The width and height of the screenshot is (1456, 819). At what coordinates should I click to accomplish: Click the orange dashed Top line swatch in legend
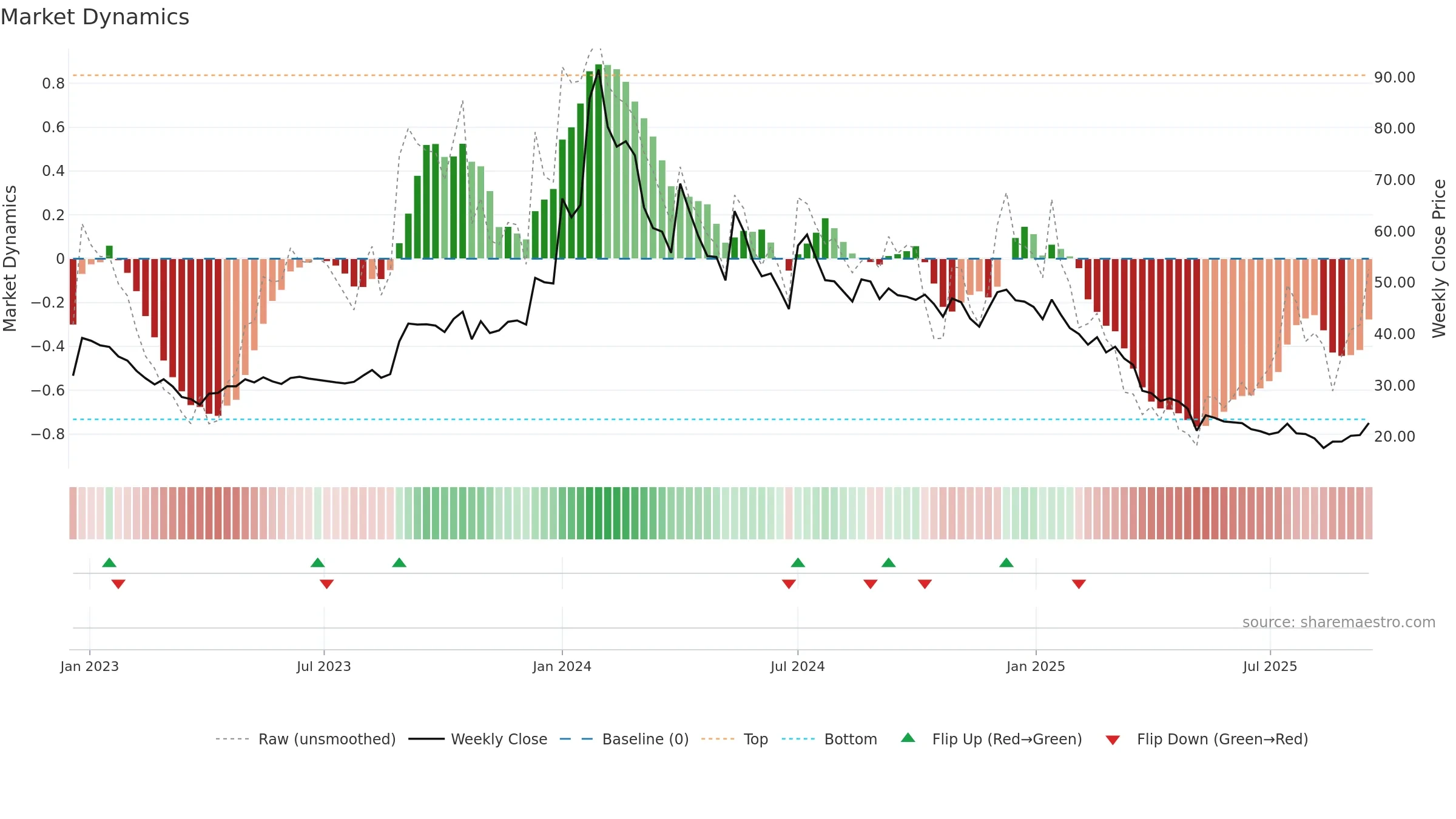click(x=718, y=739)
